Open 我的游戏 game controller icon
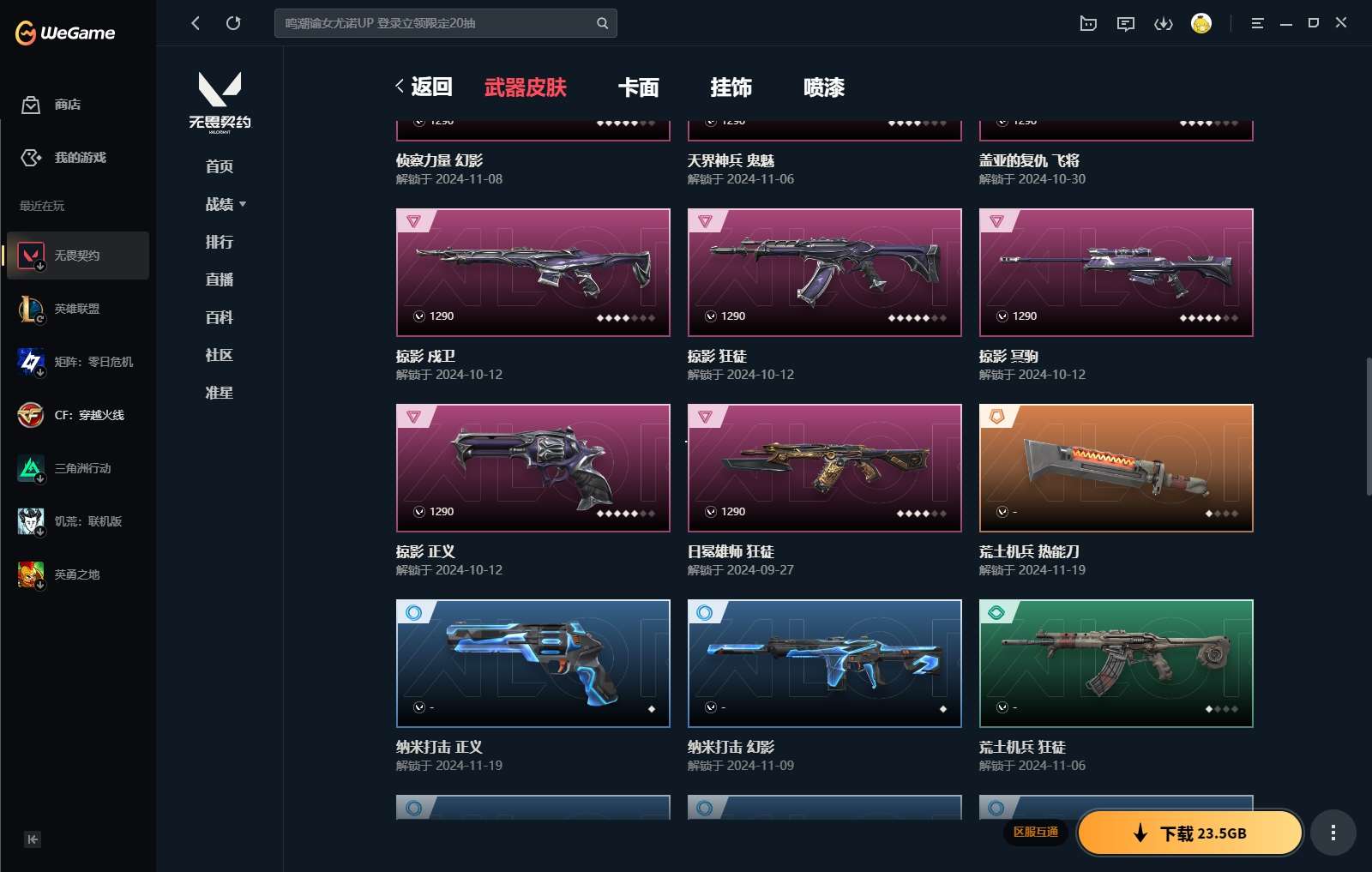Image resolution: width=1372 pixels, height=872 pixels. (x=31, y=158)
